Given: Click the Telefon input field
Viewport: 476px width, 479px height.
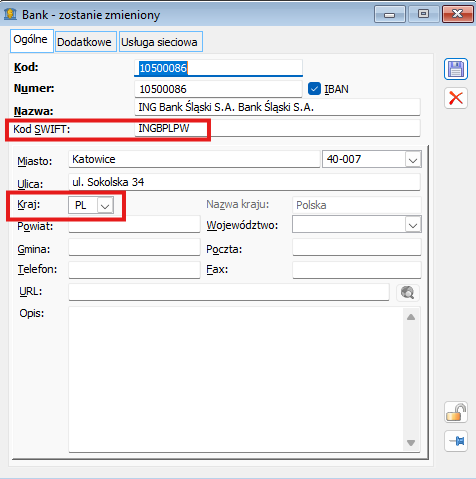Looking at the screenshot, I should (134, 270).
